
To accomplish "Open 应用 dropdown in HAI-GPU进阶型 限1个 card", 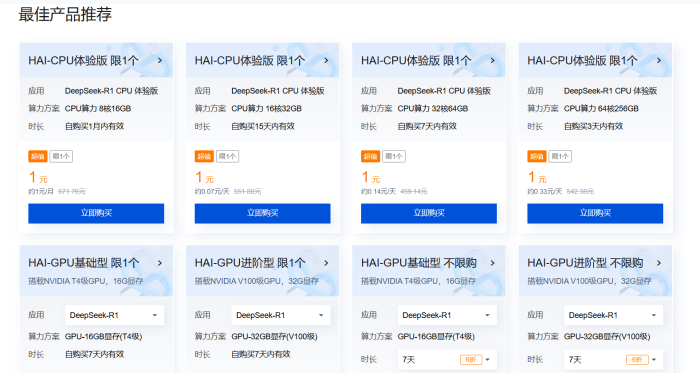I will tap(281, 315).
